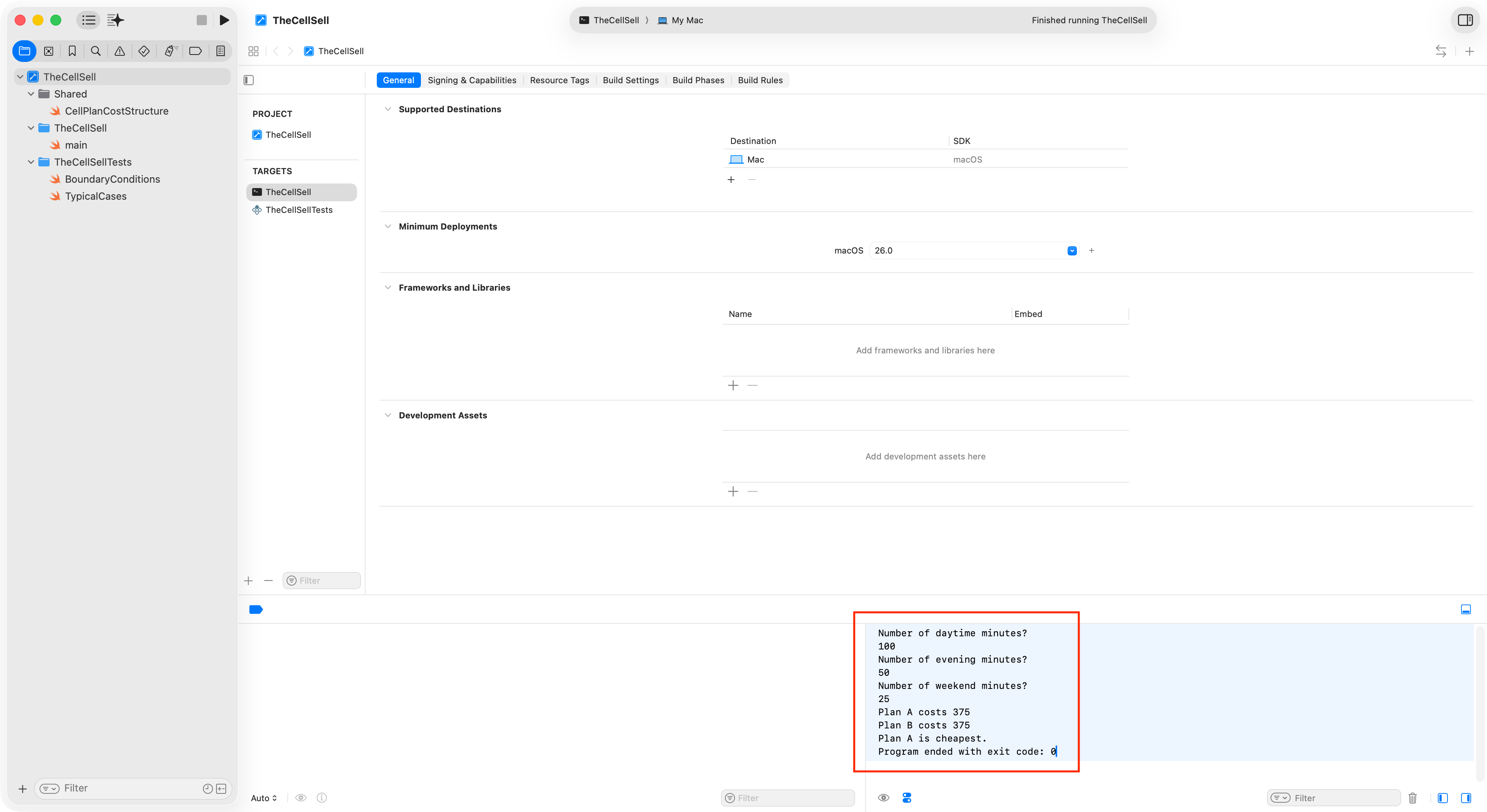The width and height of the screenshot is (1487, 812).
Task: Collapse the Shared folder
Action: pos(31,94)
